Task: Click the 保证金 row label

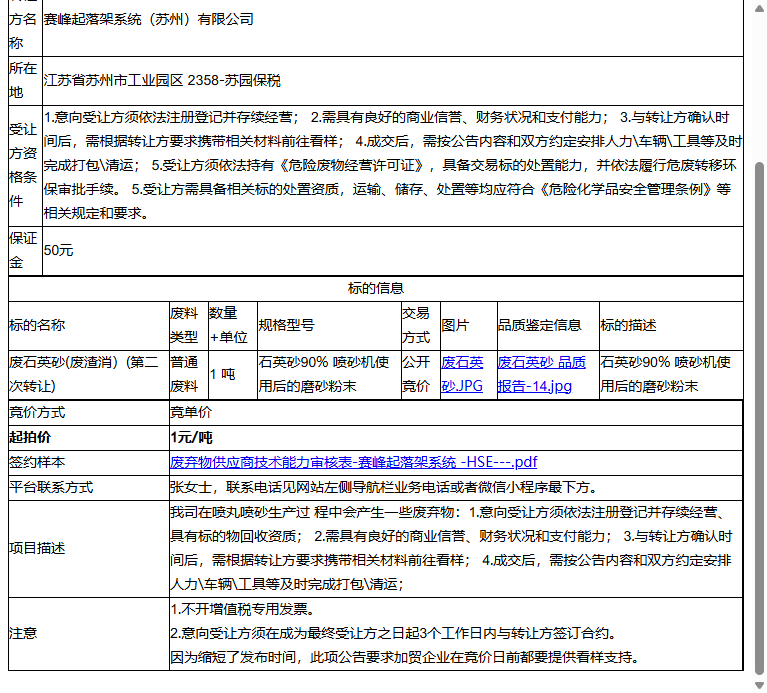Action: click(x=23, y=251)
